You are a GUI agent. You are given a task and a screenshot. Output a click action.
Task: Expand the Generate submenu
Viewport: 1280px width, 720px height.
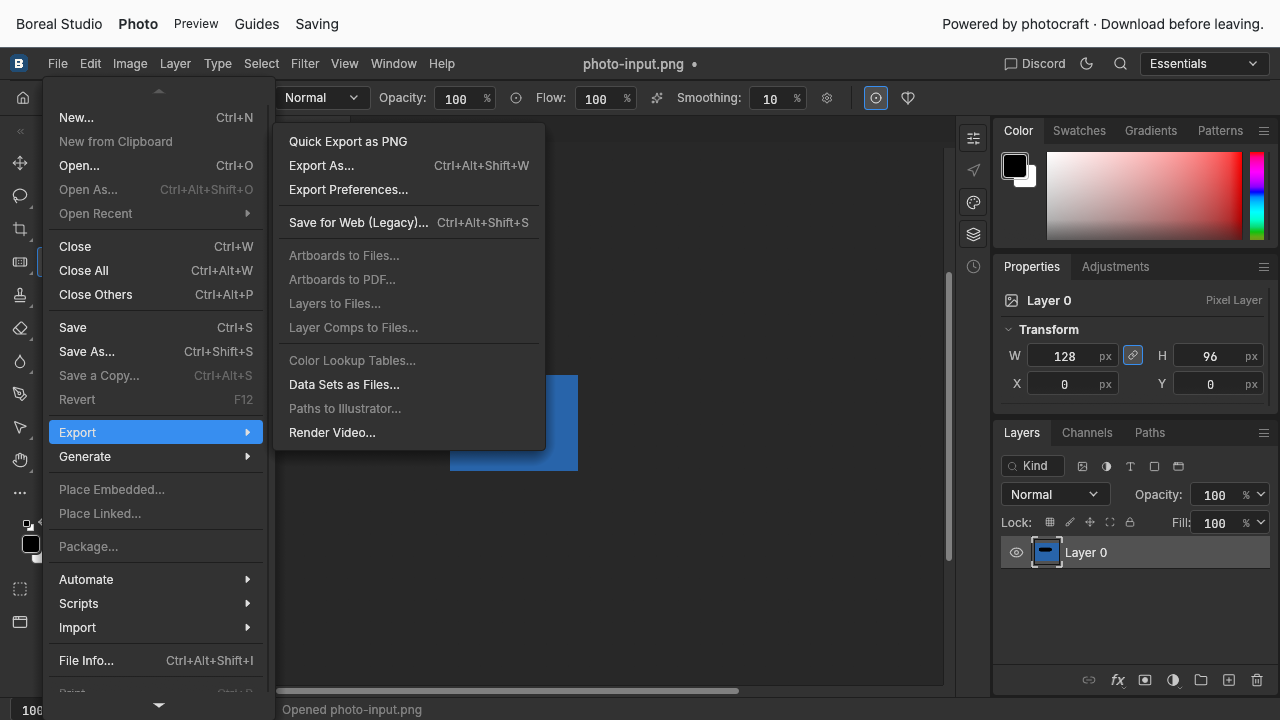[x=156, y=457]
